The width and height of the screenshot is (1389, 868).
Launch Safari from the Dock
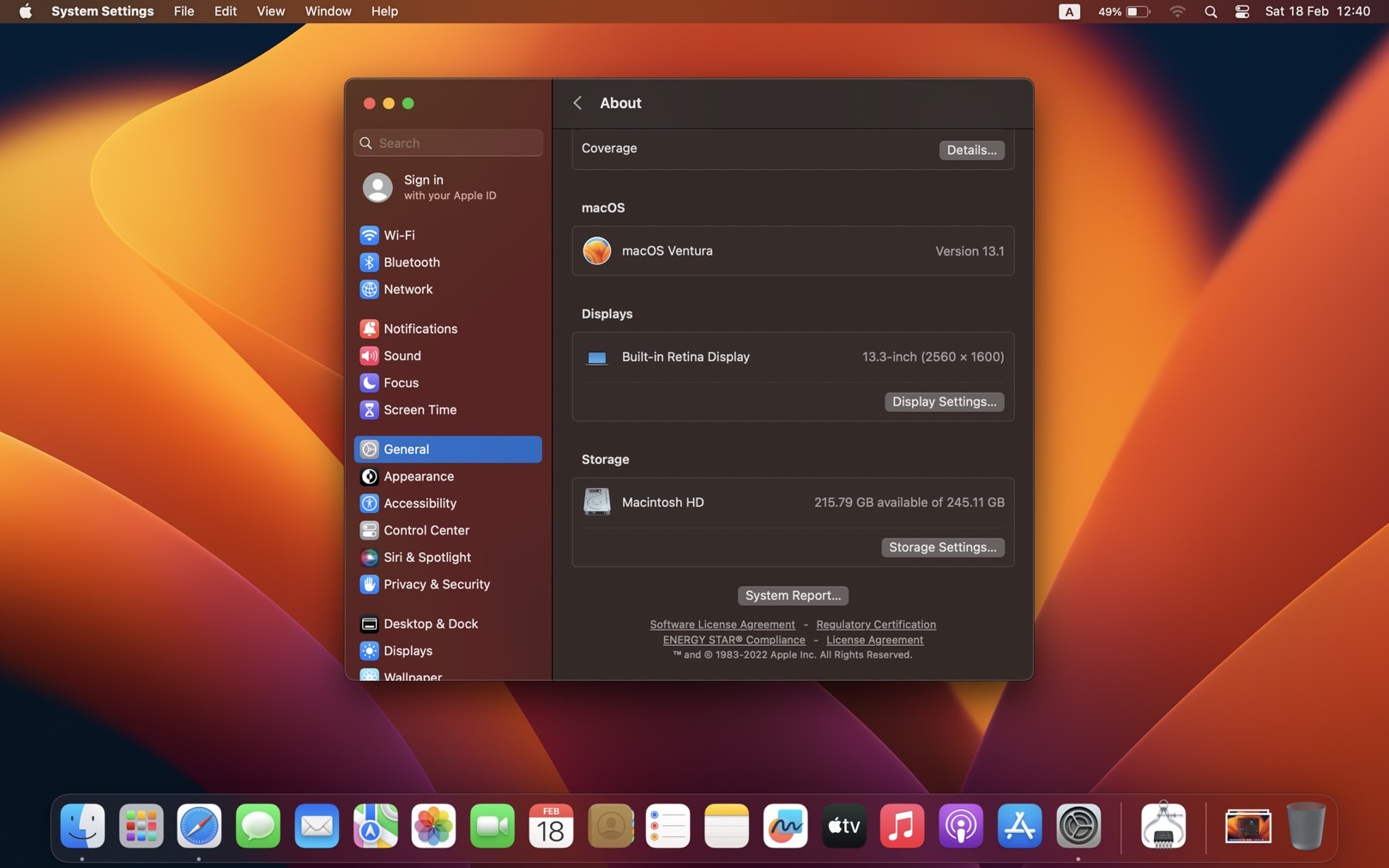(x=199, y=827)
